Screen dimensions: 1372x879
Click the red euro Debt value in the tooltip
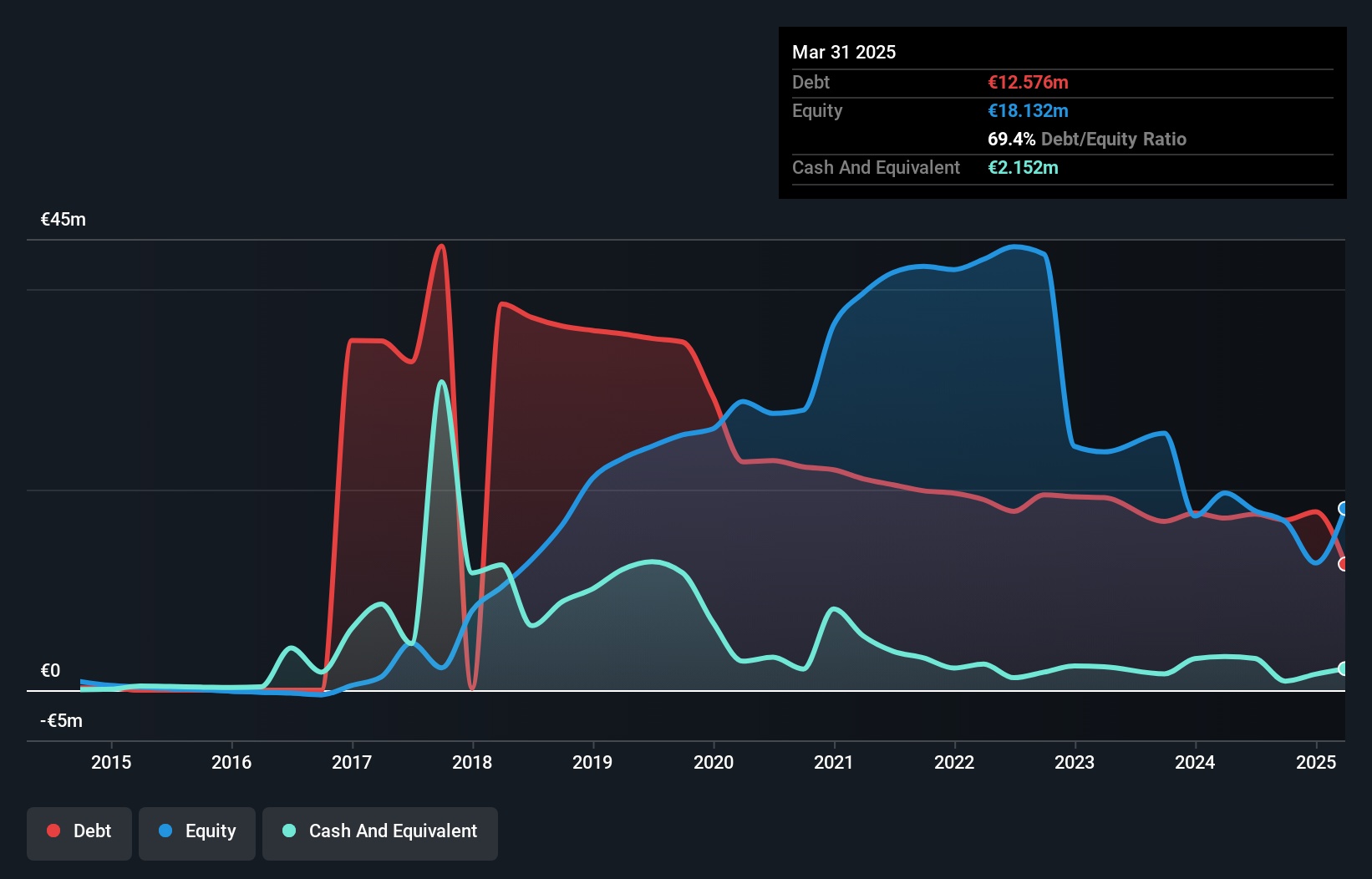pyautogui.click(x=1028, y=82)
